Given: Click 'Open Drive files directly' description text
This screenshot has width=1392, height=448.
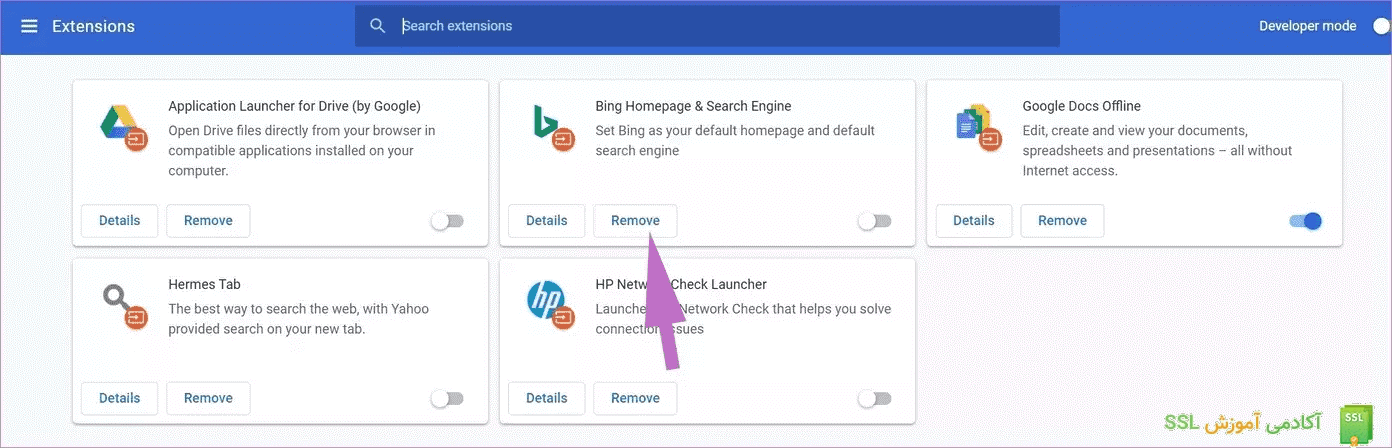Looking at the screenshot, I should coord(302,150).
